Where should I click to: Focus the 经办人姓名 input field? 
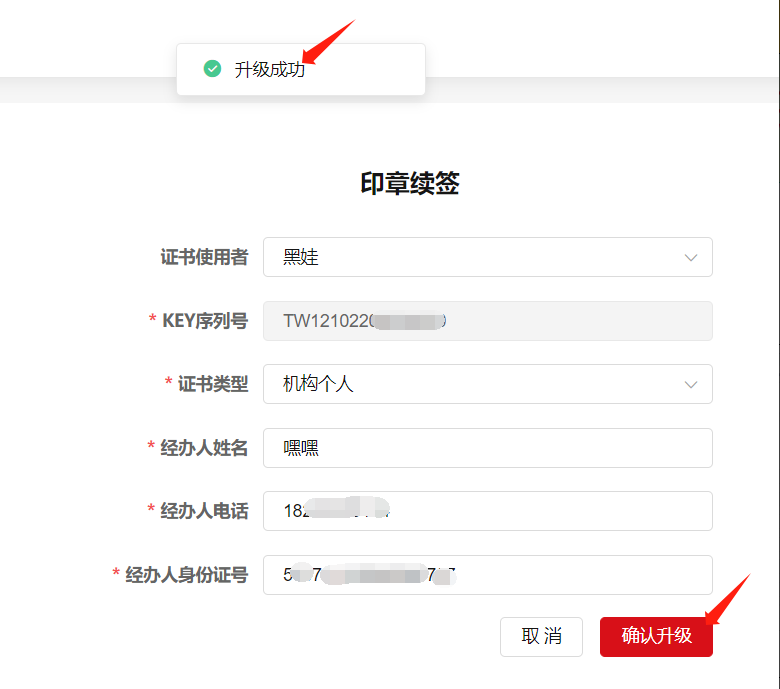[x=487, y=448]
